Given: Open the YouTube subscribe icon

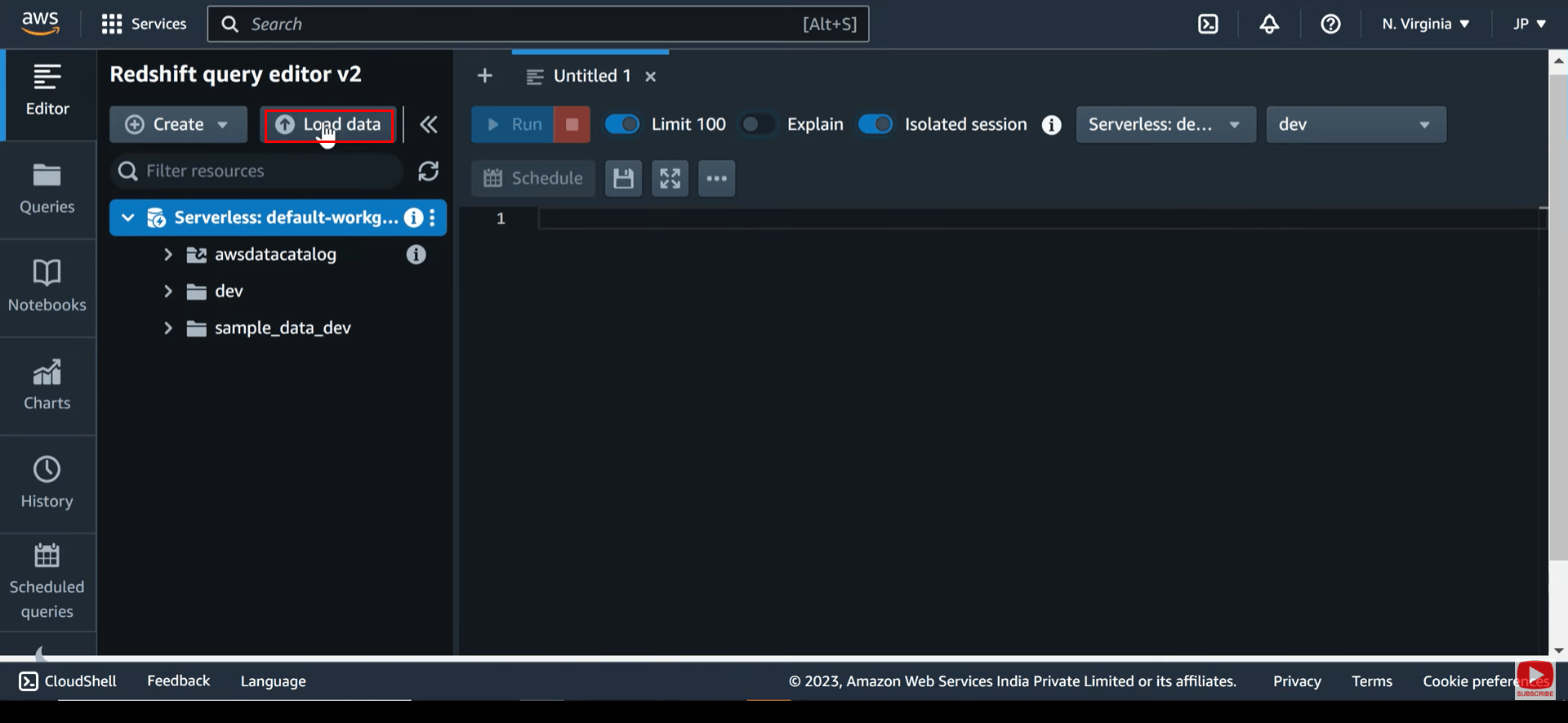Looking at the screenshot, I should coord(1535,680).
